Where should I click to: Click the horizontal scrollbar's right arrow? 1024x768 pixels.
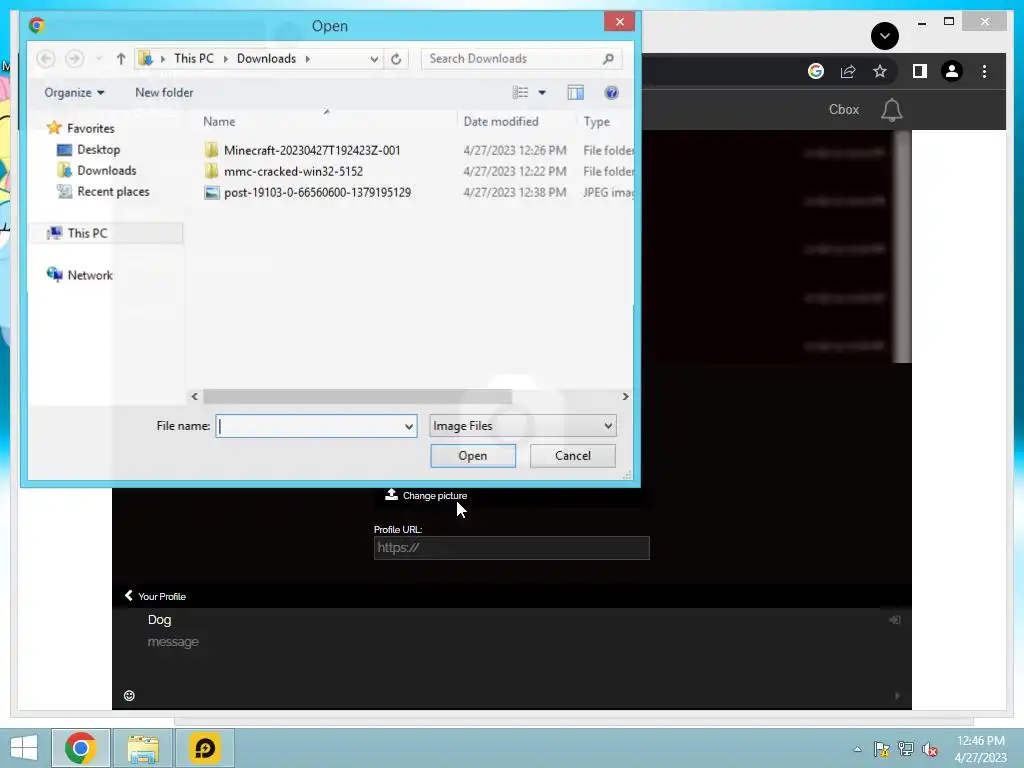pyautogui.click(x=625, y=396)
